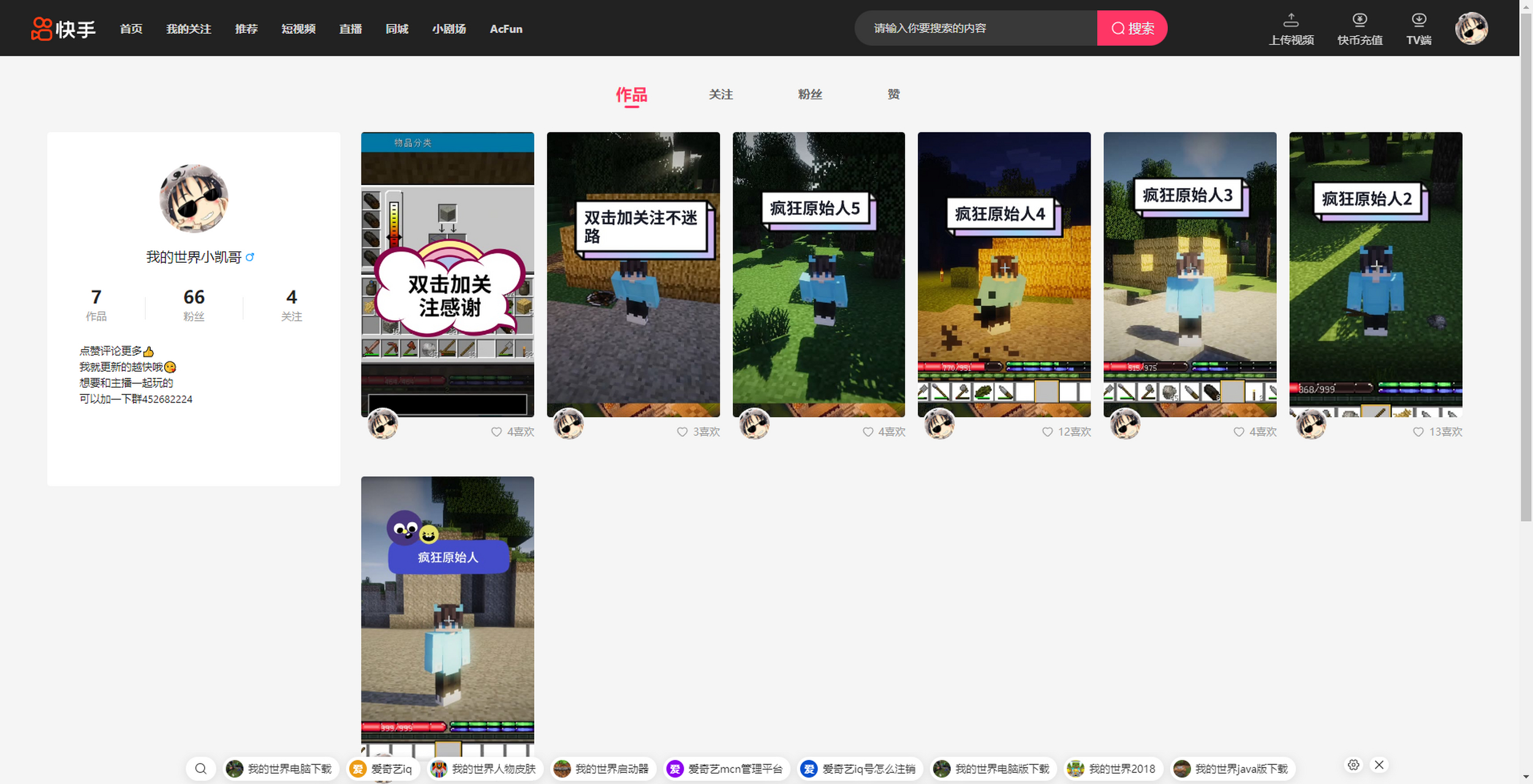Click the heart icon next to 12喜欢

pos(1047,432)
